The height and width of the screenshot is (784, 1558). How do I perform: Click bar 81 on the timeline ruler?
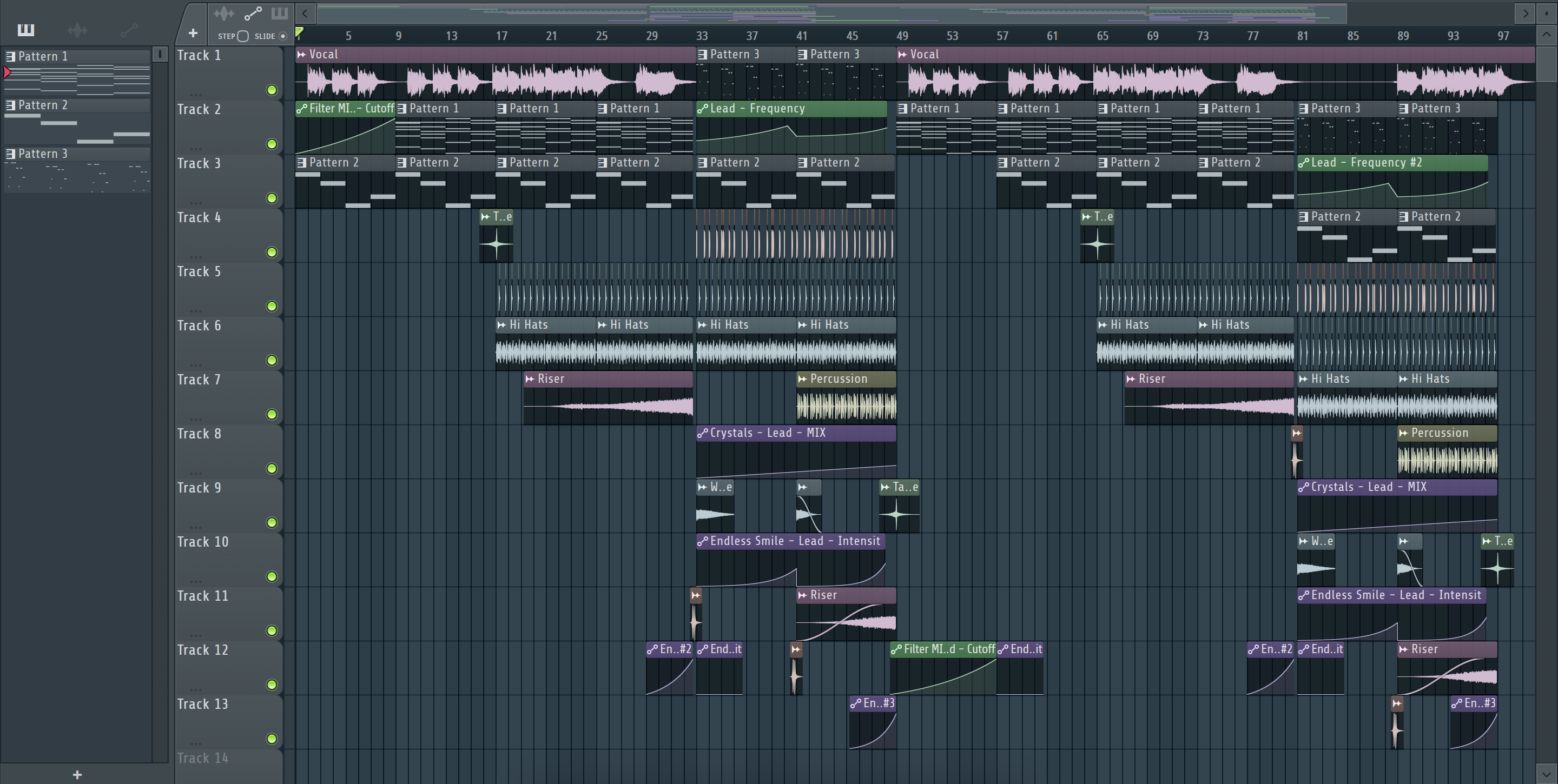[1303, 36]
